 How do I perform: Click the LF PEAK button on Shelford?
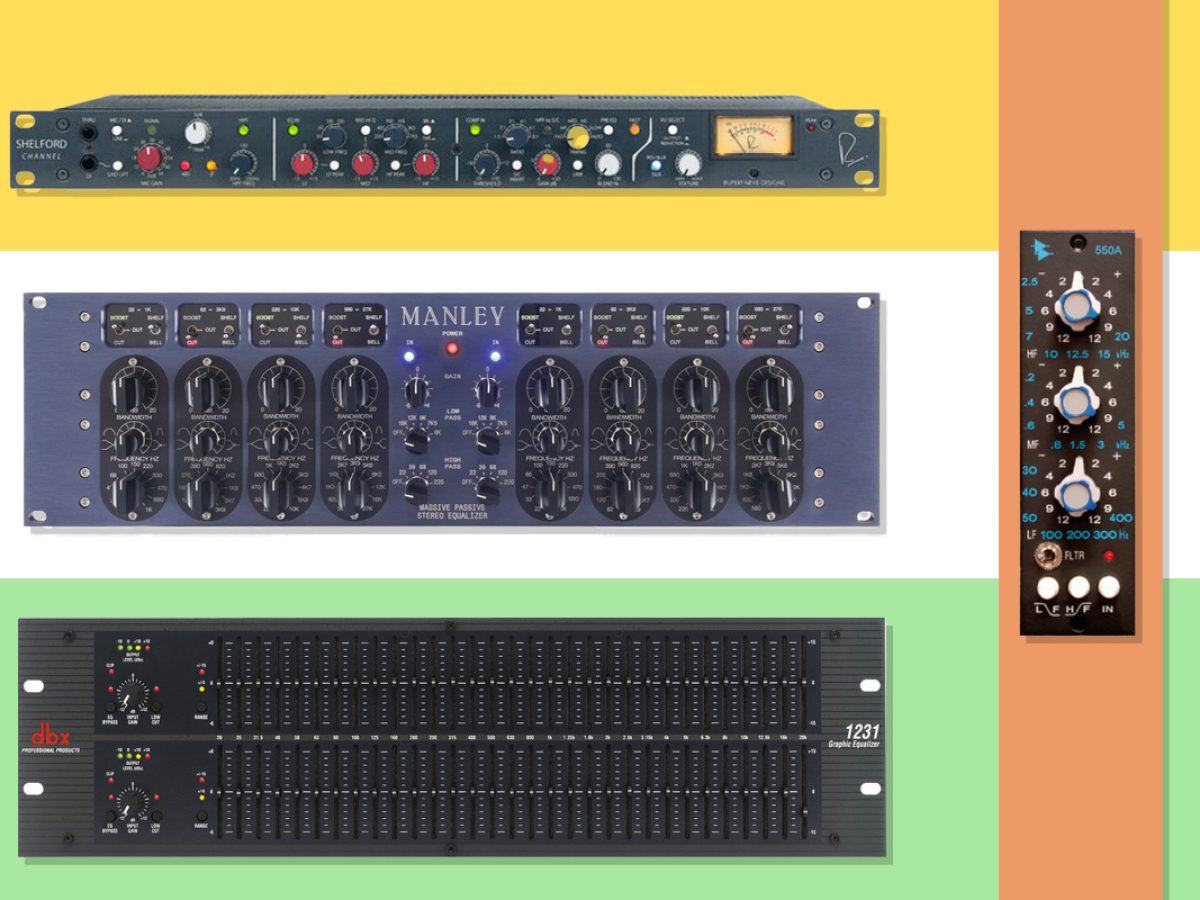click(334, 165)
